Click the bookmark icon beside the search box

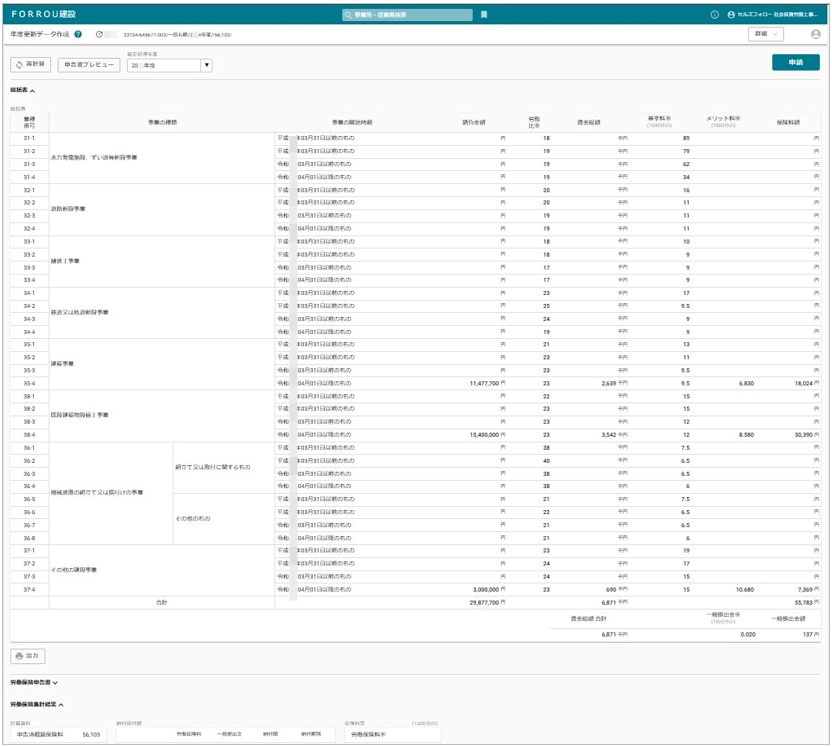click(484, 15)
